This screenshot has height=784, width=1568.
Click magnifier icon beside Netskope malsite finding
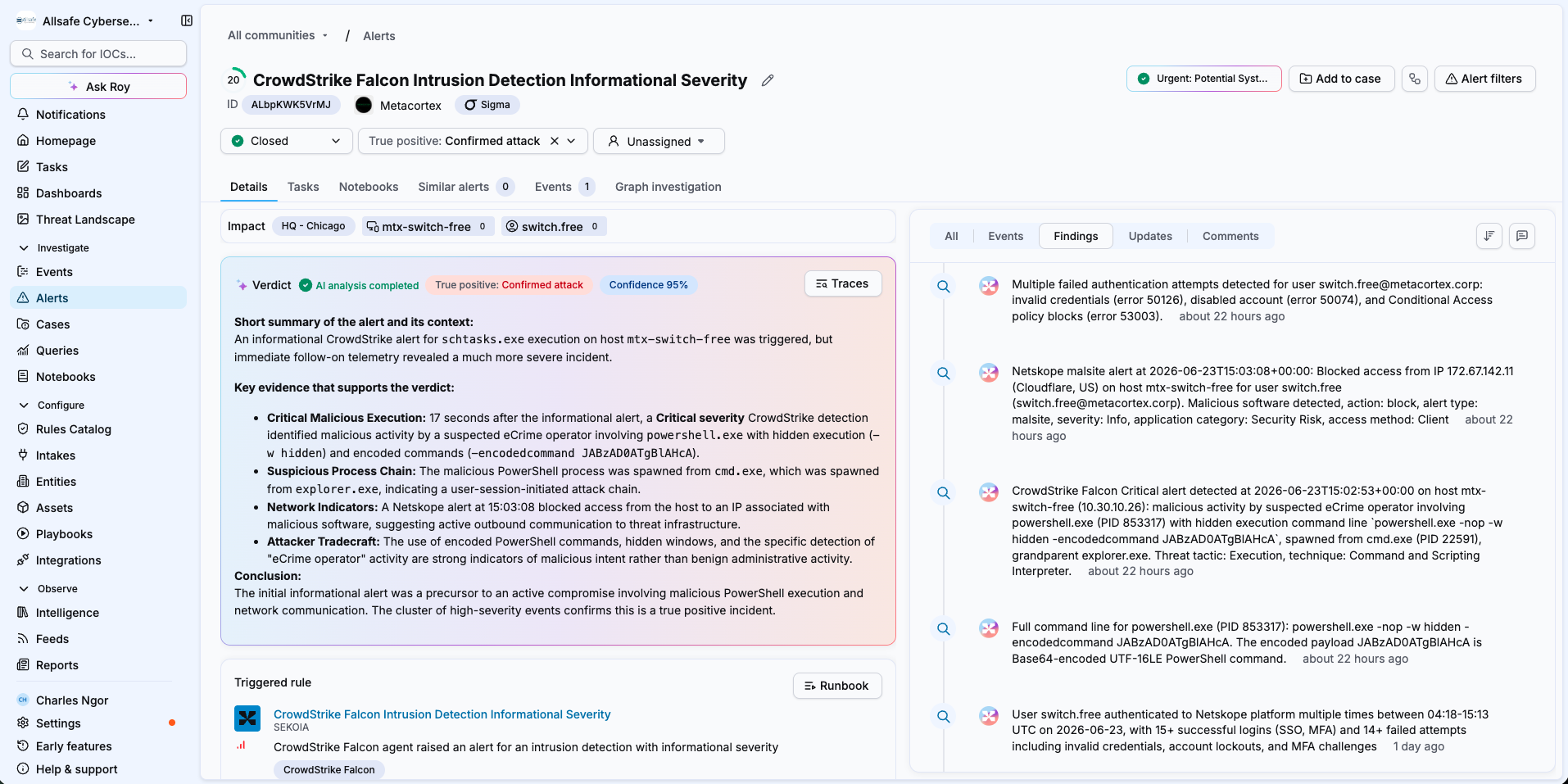click(x=944, y=373)
